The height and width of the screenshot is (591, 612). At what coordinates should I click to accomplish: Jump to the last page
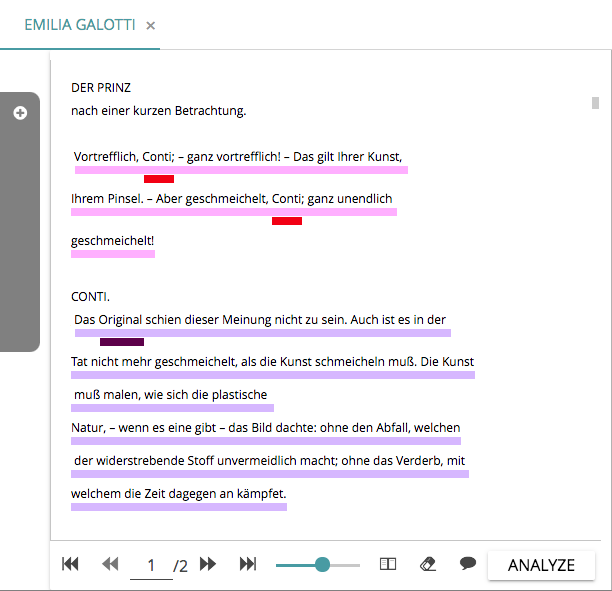click(248, 564)
